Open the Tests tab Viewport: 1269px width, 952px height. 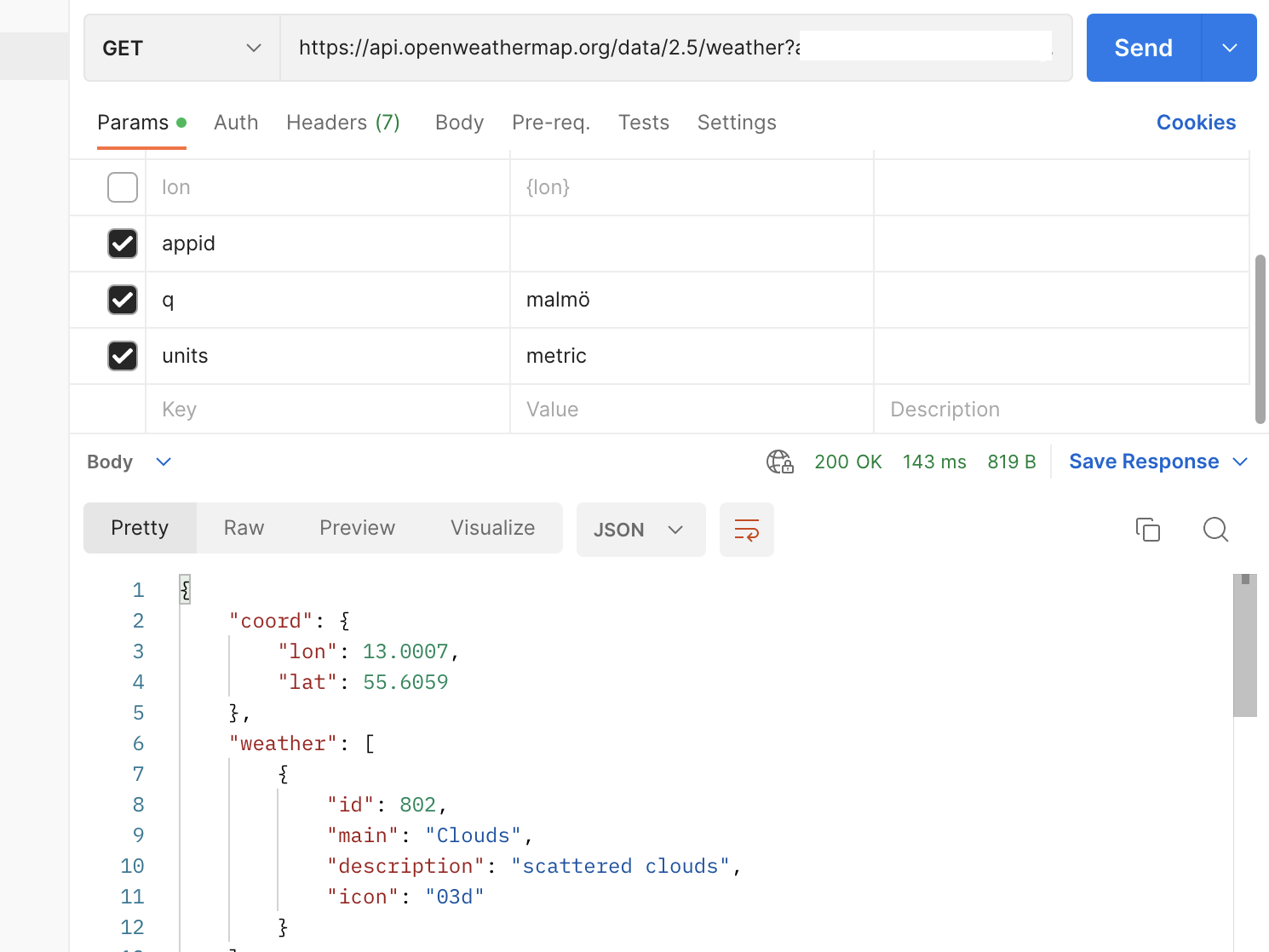pyautogui.click(x=644, y=123)
